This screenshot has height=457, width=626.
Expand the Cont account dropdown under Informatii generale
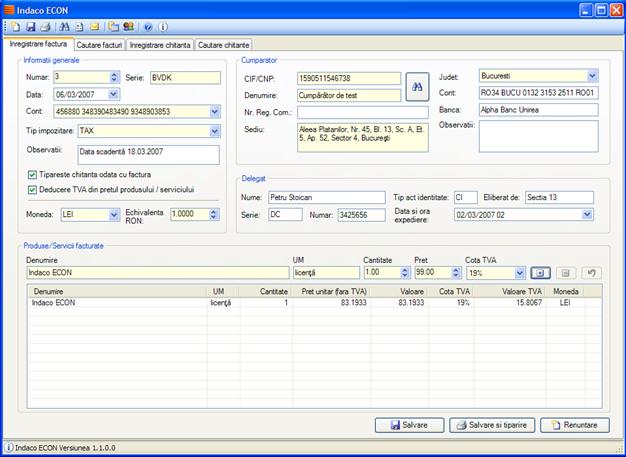(215, 112)
